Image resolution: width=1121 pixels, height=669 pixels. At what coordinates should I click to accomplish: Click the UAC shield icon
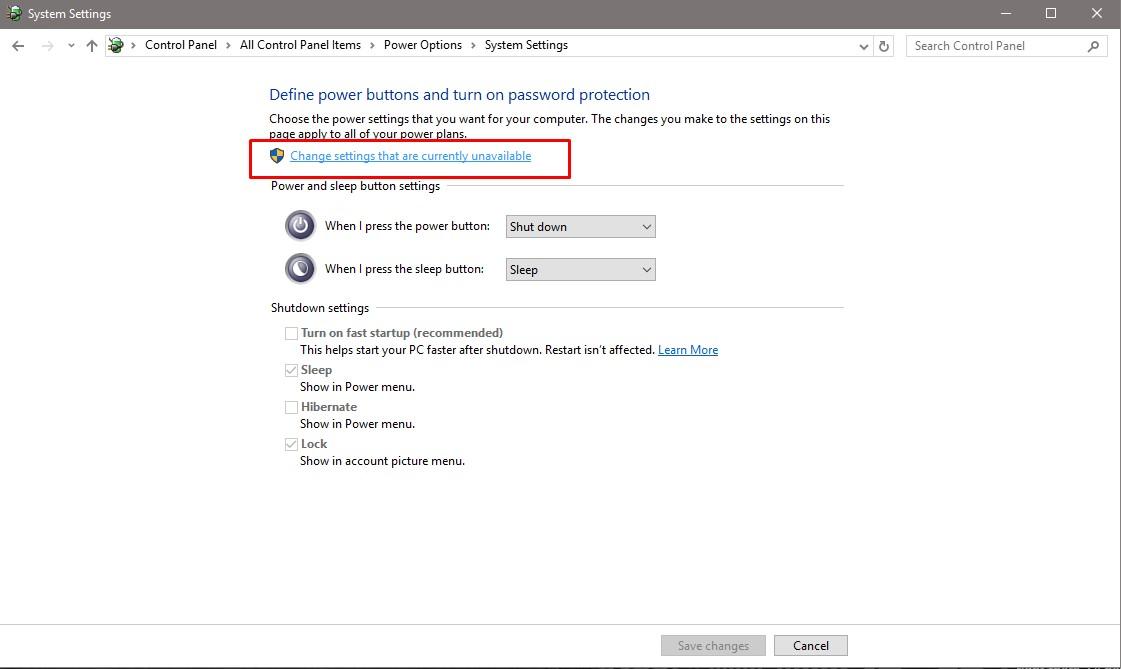tap(277, 156)
